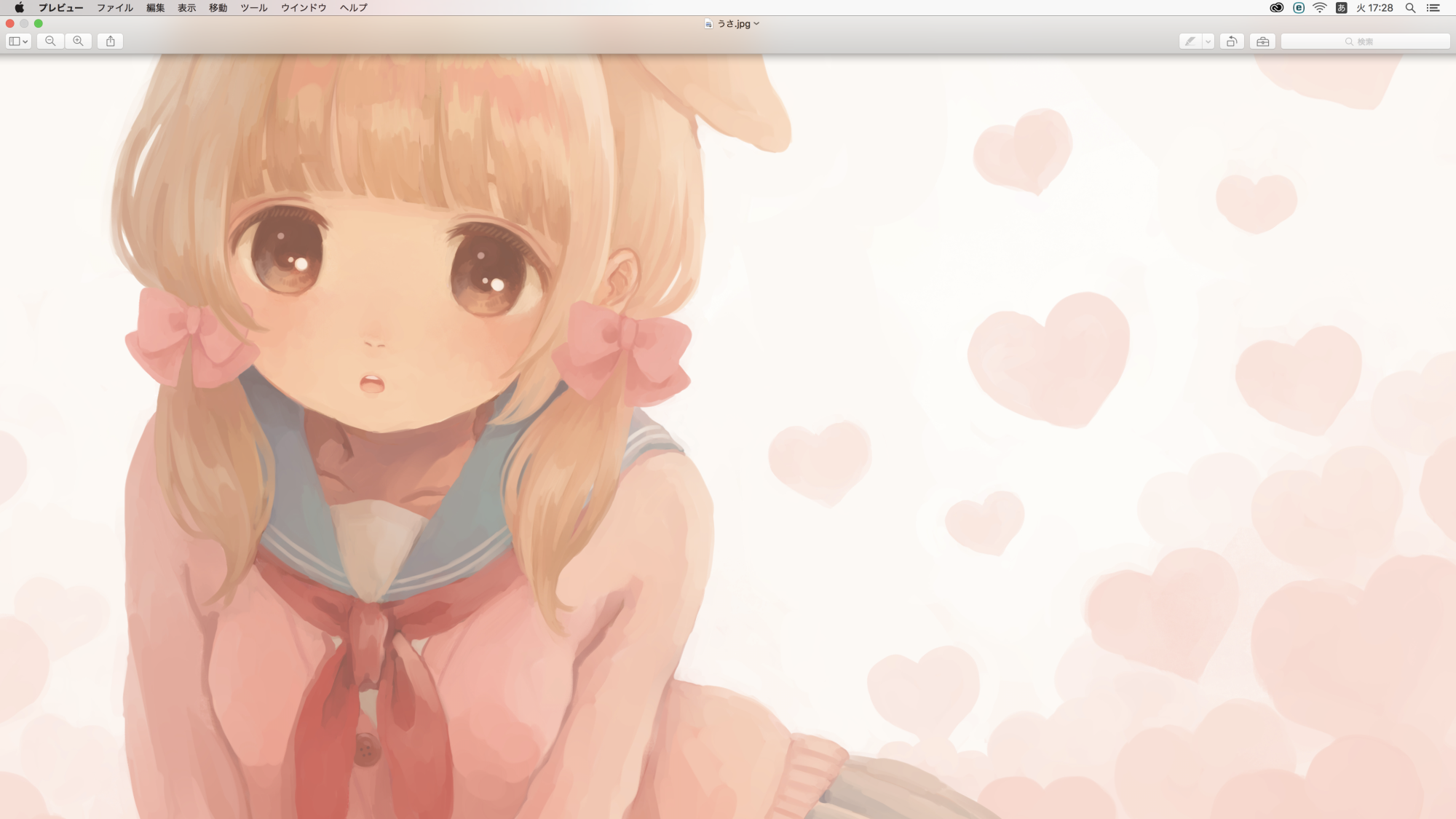Open the Notification Center list icon
Viewport: 1456px width, 819px height.
tap(1433, 8)
